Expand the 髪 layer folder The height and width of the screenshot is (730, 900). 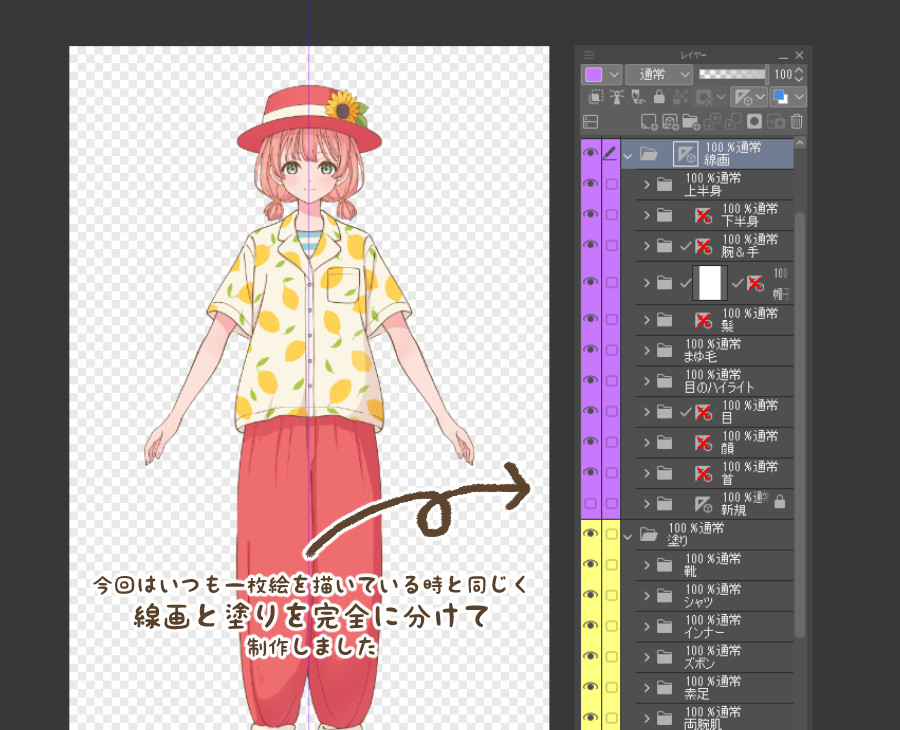647,320
